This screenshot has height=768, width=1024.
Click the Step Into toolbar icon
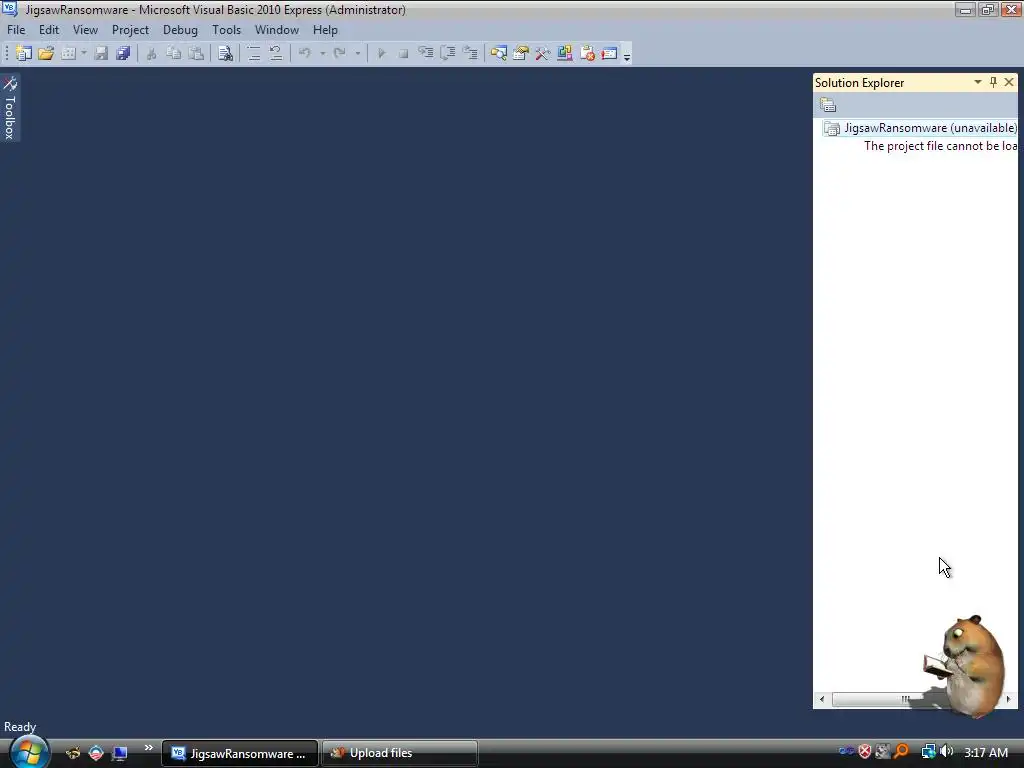[x=426, y=54]
